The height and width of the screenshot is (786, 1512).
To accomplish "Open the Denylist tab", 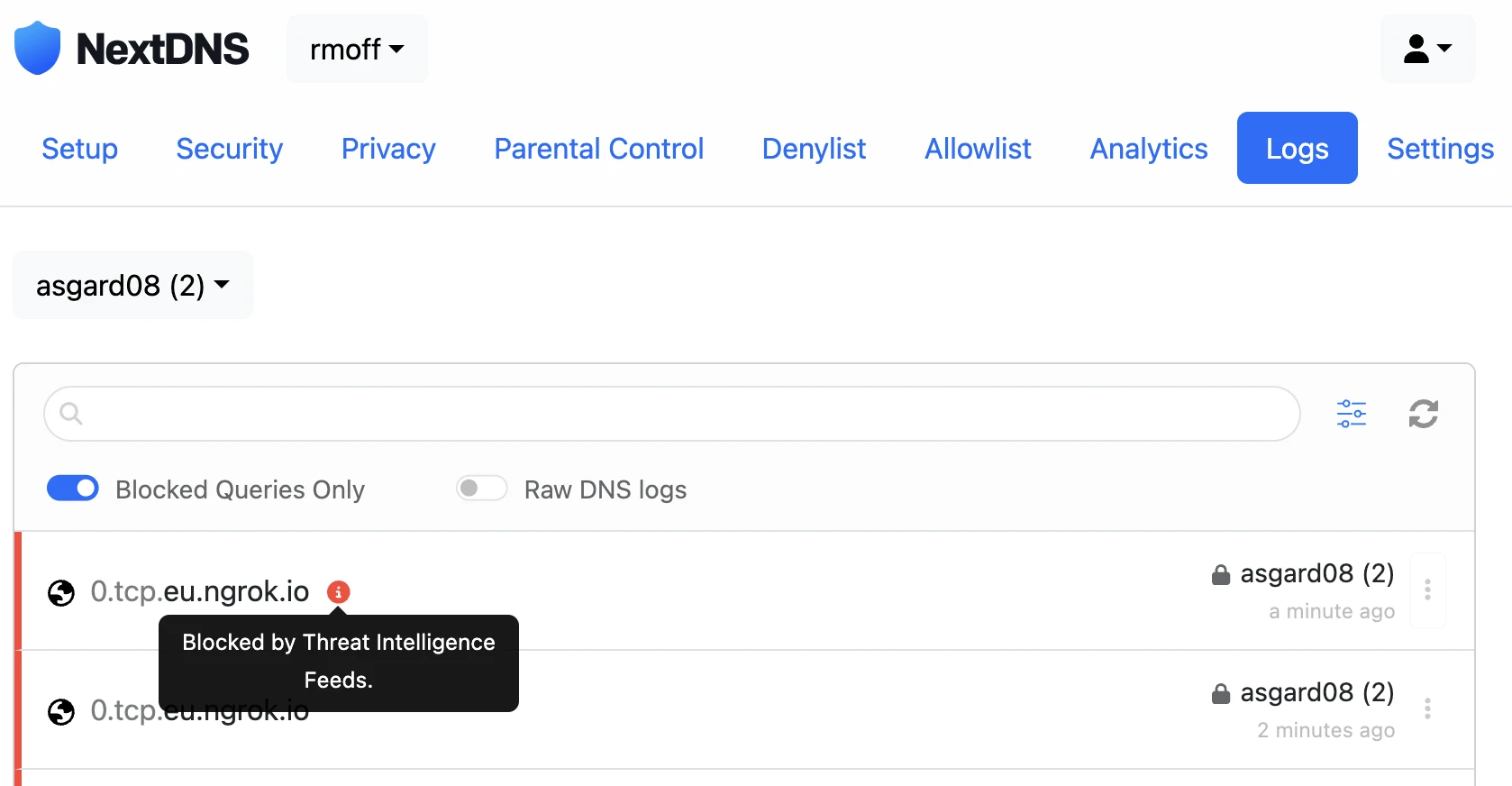I will click(813, 148).
